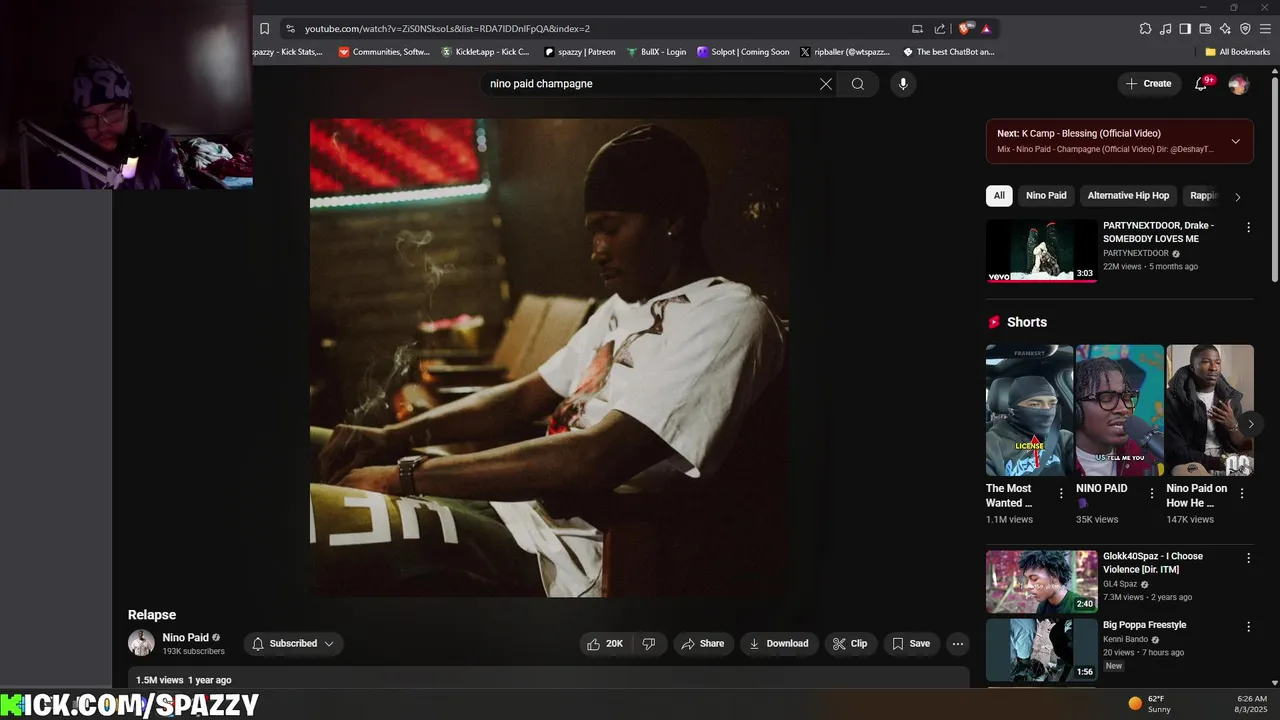Show next Shorts with the arrow button
Viewport: 1280px width, 720px height.
[x=1250, y=424]
